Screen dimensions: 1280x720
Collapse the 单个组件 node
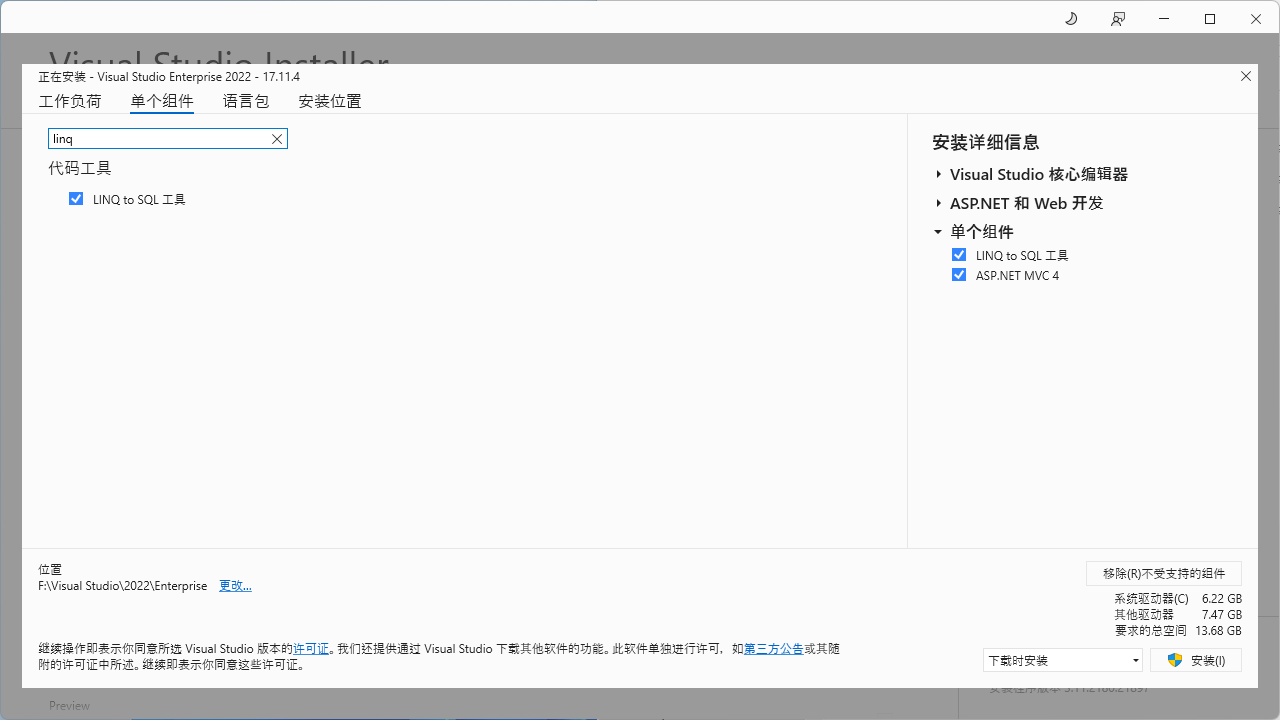(938, 232)
